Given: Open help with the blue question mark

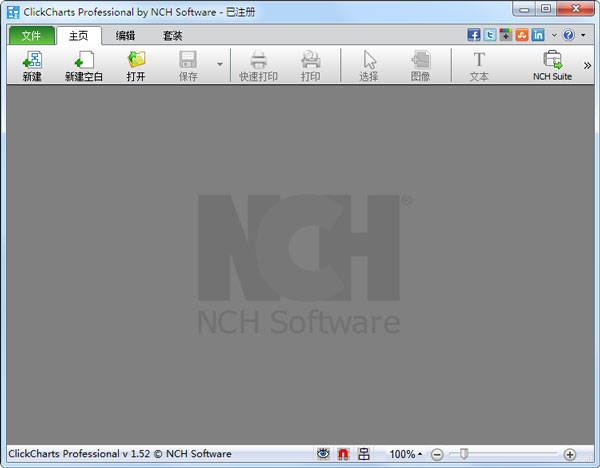Looking at the screenshot, I should click(569, 35).
